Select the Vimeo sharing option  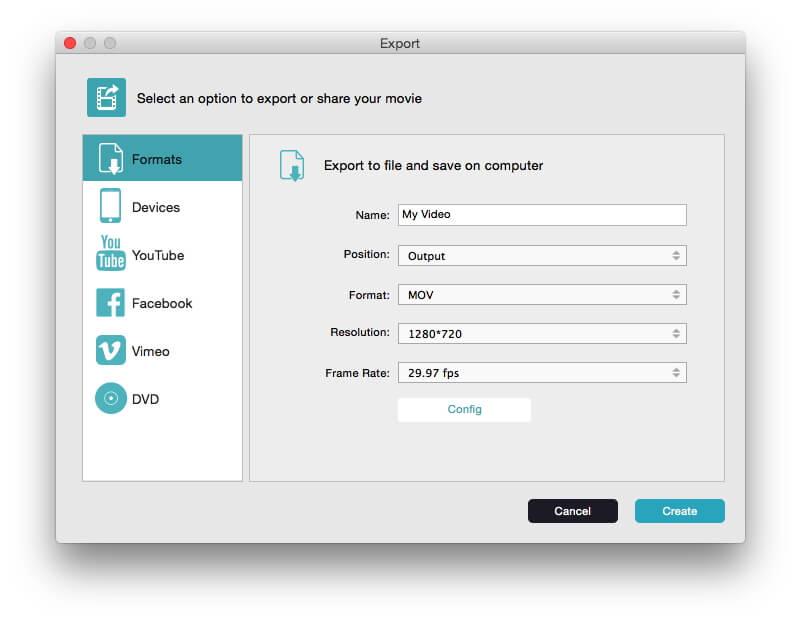[162, 350]
